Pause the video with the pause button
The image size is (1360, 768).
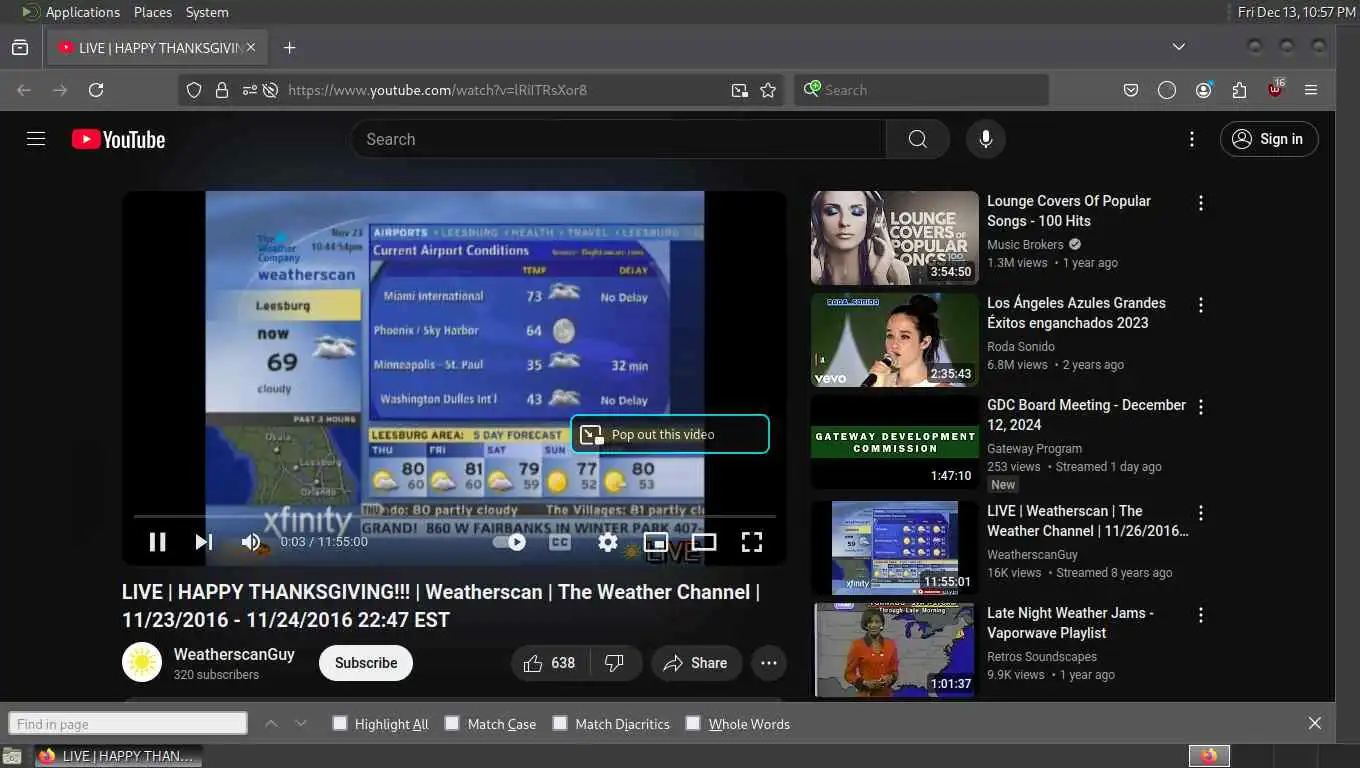[157, 542]
